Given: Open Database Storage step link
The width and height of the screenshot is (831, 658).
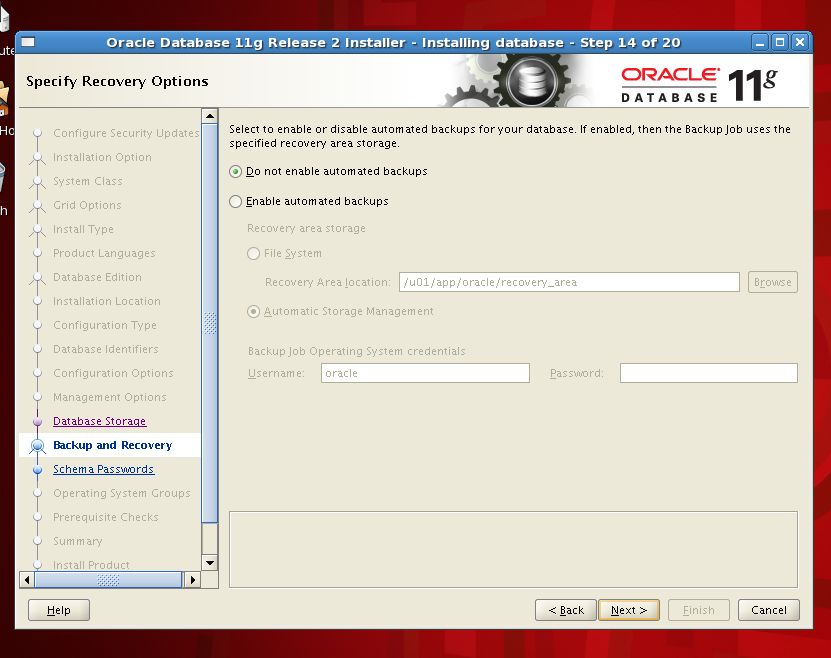Looking at the screenshot, I should [99, 422].
